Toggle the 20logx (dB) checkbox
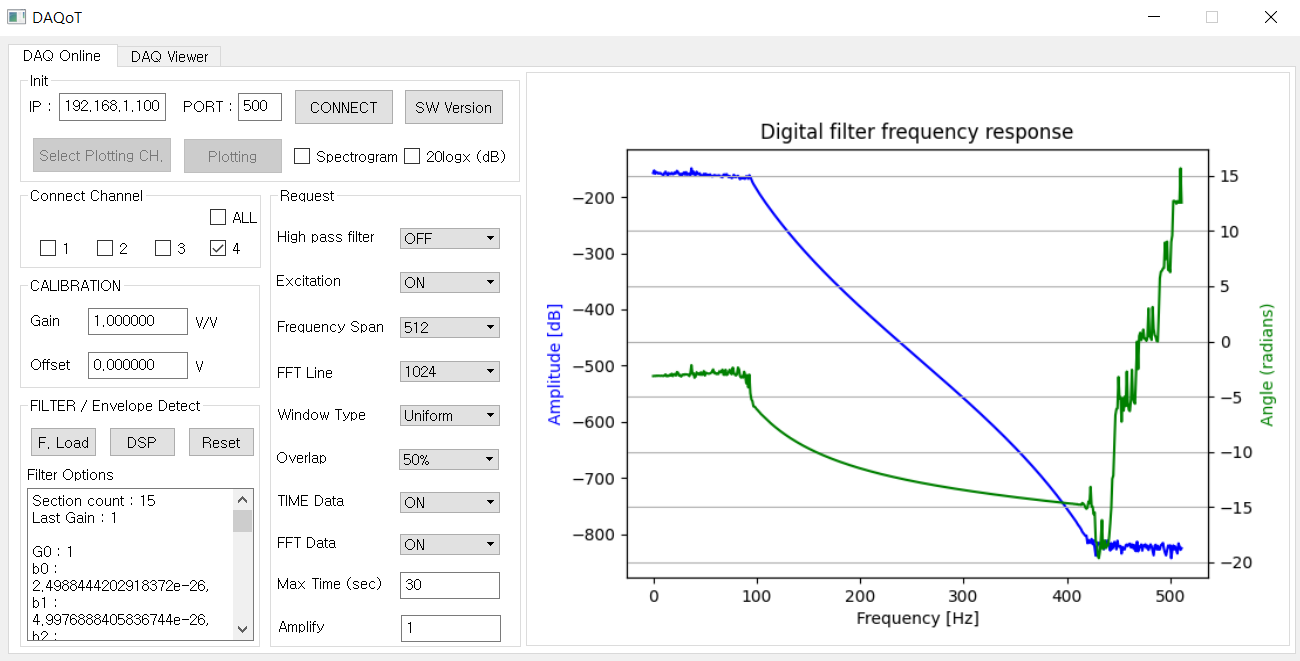This screenshot has height=661, width=1300. click(x=412, y=156)
